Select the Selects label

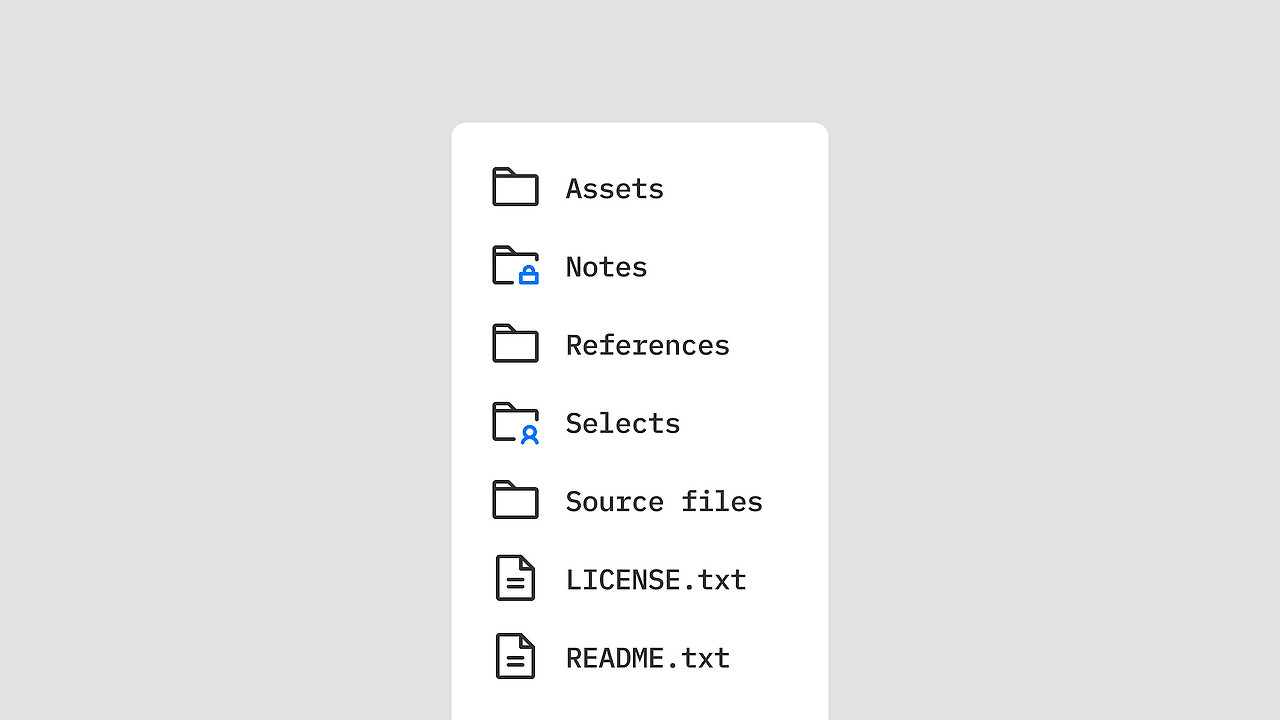(x=623, y=423)
